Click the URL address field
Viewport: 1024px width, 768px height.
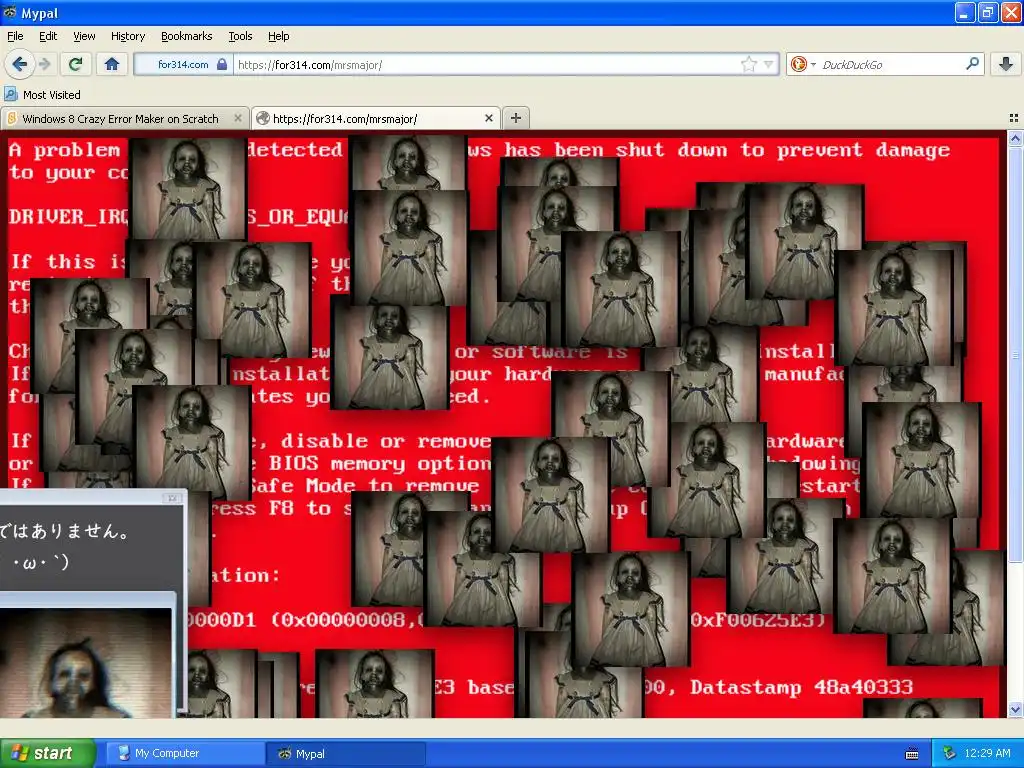pos(487,64)
